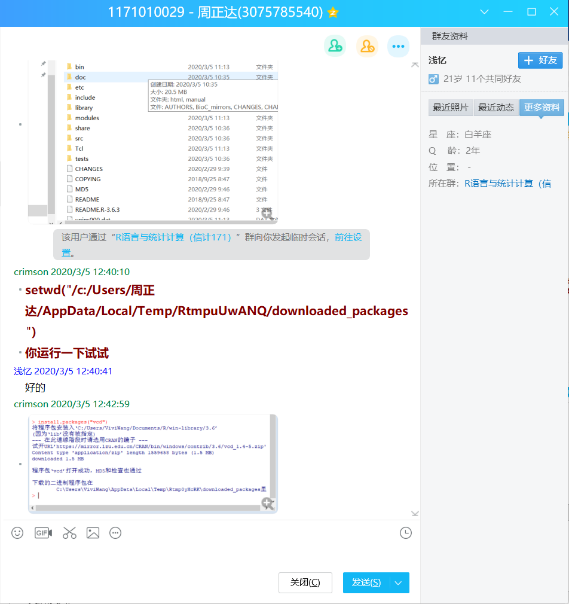Select the 更多资料 tab
This screenshot has width=569, height=604.
coord(542,107)
